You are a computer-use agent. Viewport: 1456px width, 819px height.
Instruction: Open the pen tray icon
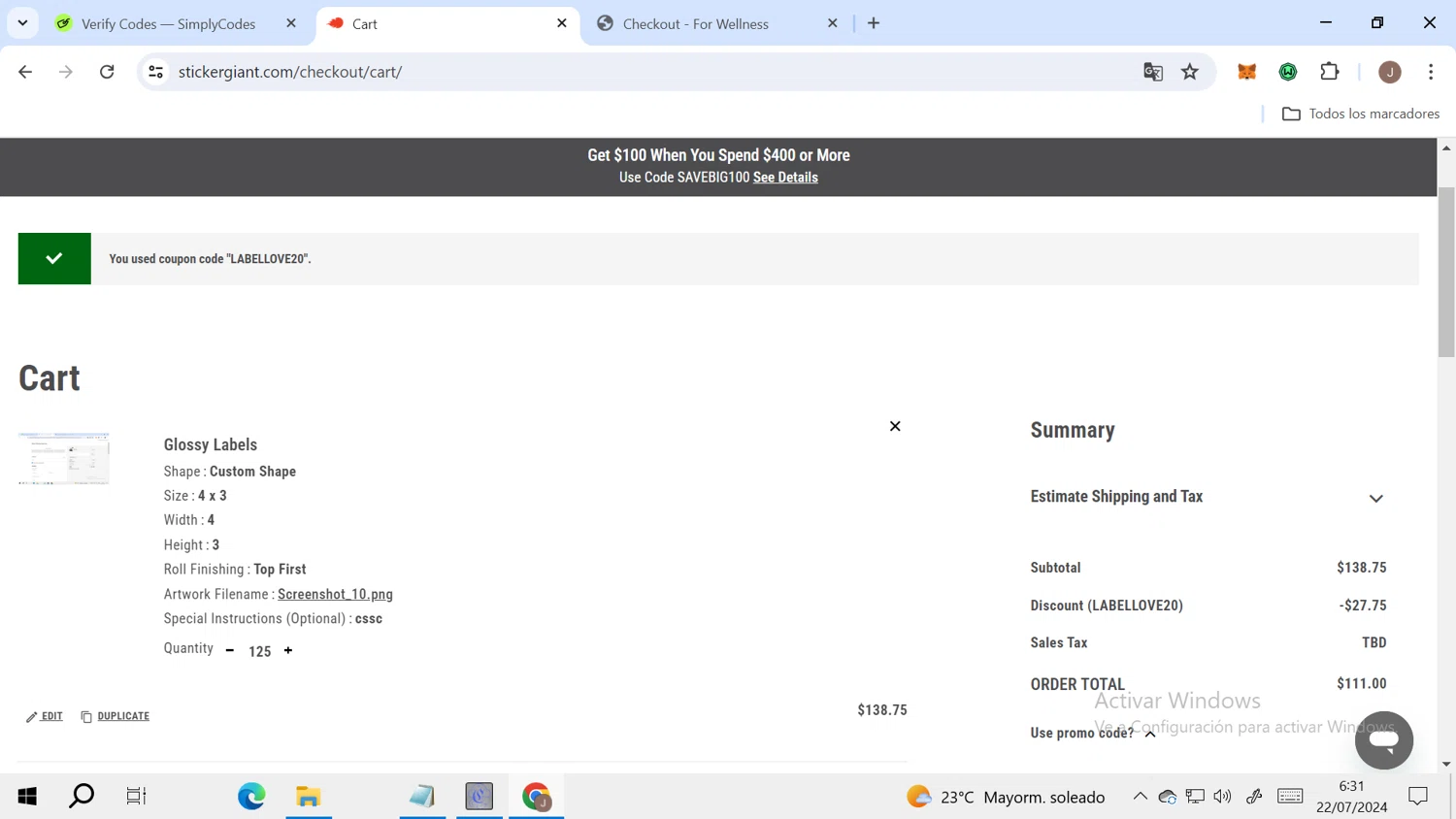pyautogui.click(x=1254, y=797)
